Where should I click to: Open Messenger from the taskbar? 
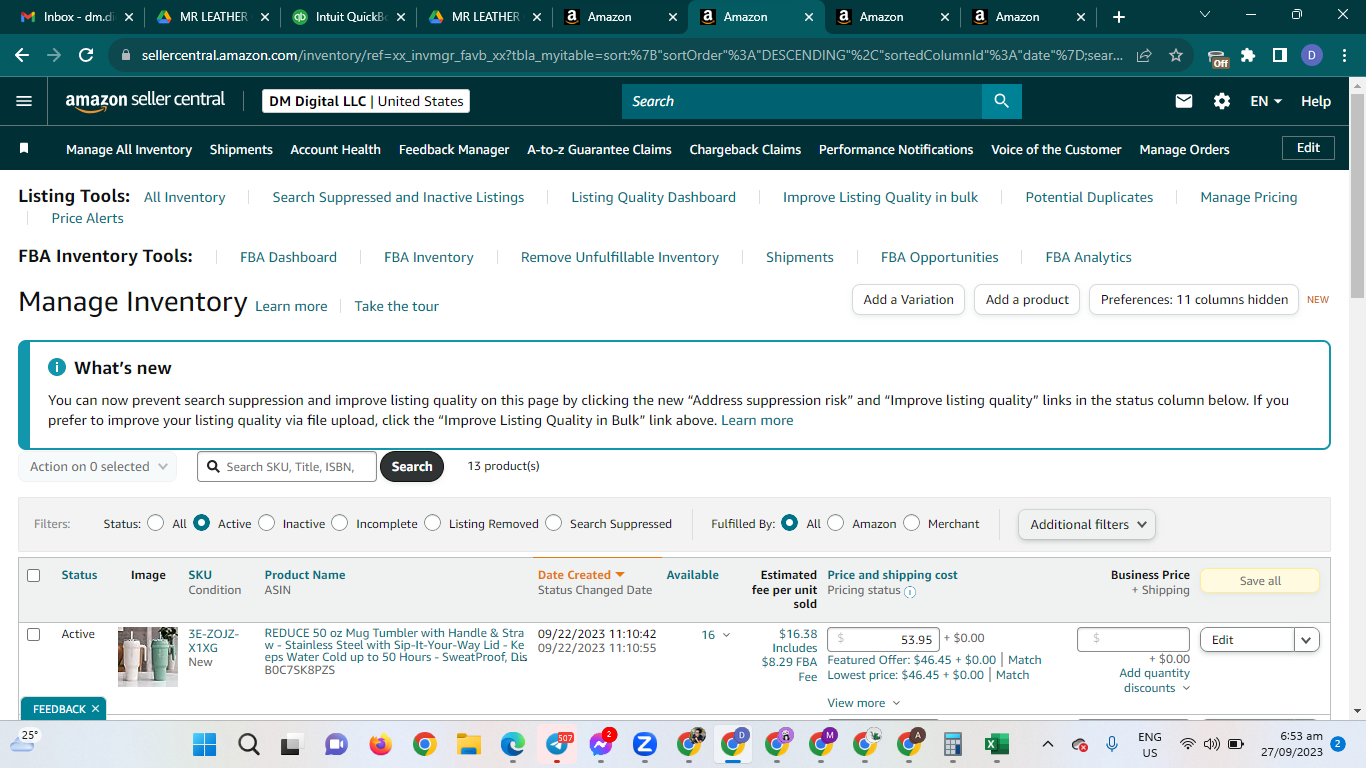coord(601,744)
